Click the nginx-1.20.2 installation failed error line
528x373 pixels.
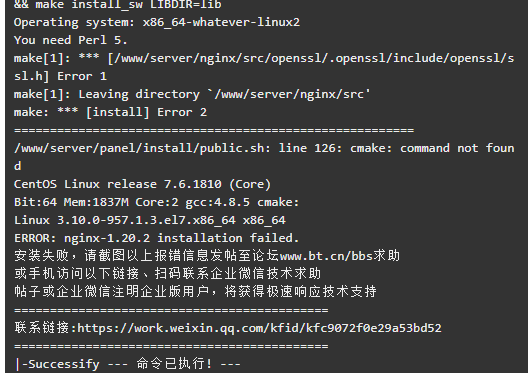157,238
